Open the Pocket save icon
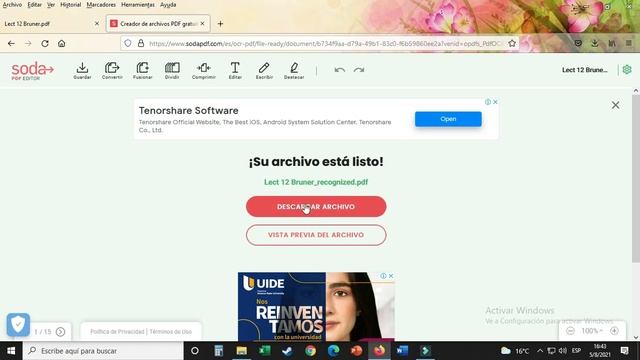 pos(578,43)
